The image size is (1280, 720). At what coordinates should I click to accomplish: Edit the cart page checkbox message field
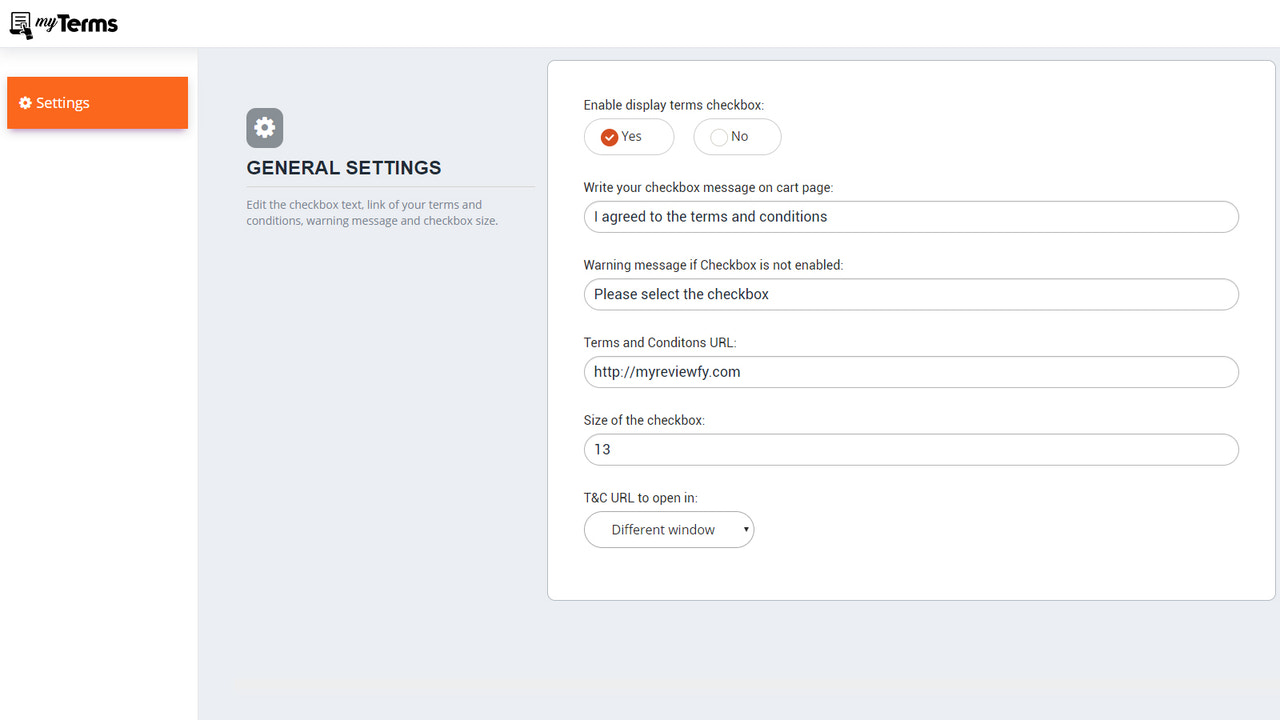pos(910,216)
